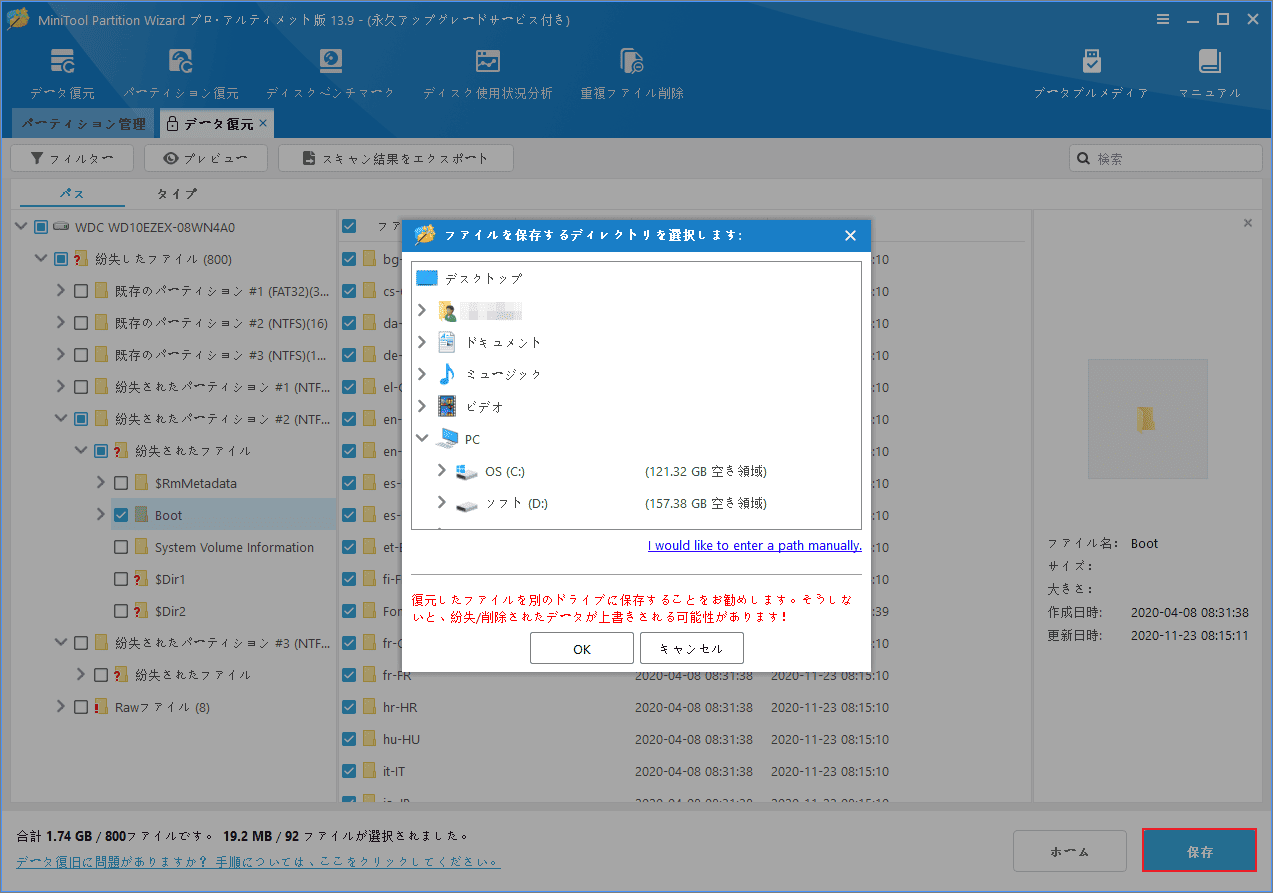Switch to the パーティション管理 tab
This screenshot has width=1273, height=893.
pos(83,124)
